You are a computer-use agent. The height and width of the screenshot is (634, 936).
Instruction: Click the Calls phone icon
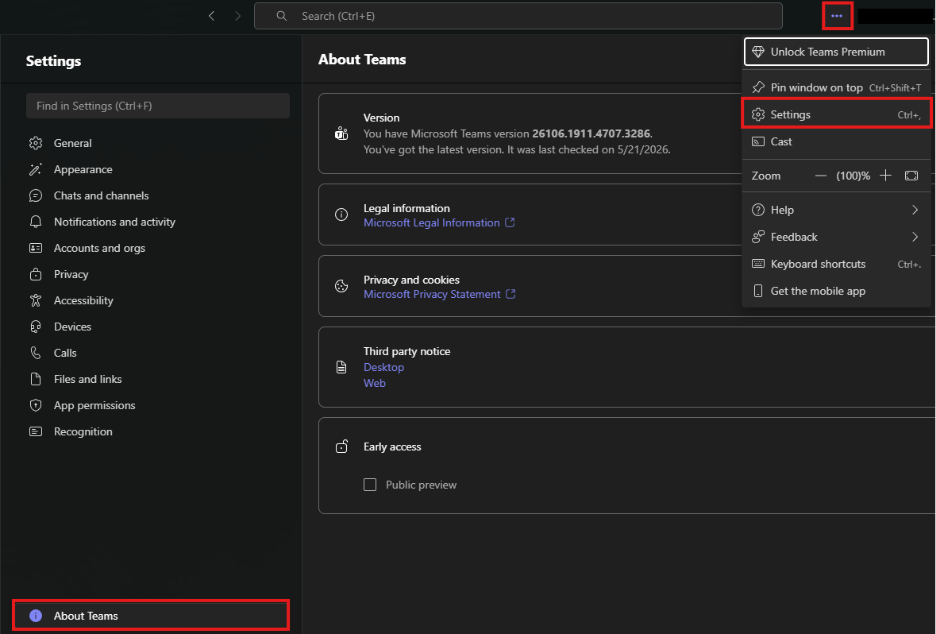coord(36,353)
